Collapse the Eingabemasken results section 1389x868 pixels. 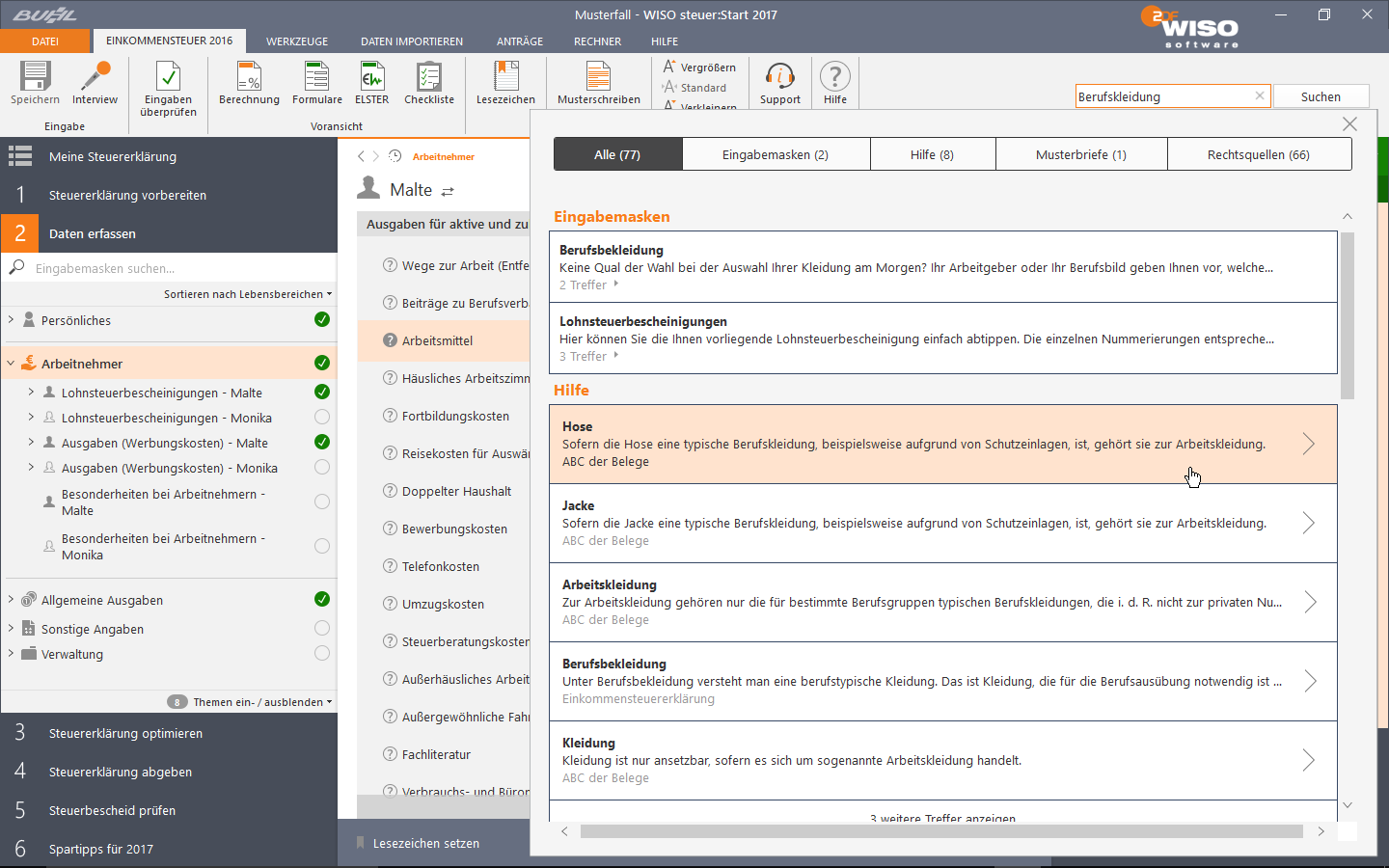click(1348, 217)
